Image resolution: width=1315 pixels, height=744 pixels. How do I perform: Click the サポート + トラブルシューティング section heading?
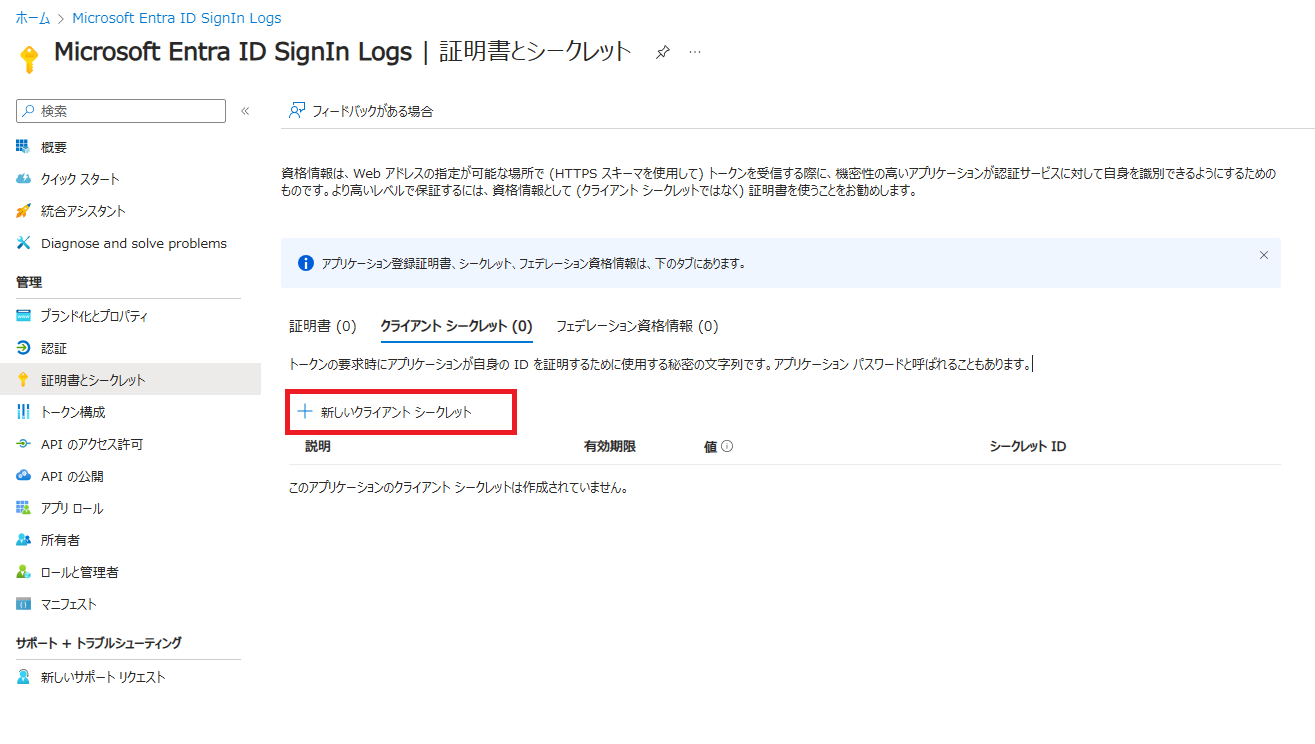98,642
